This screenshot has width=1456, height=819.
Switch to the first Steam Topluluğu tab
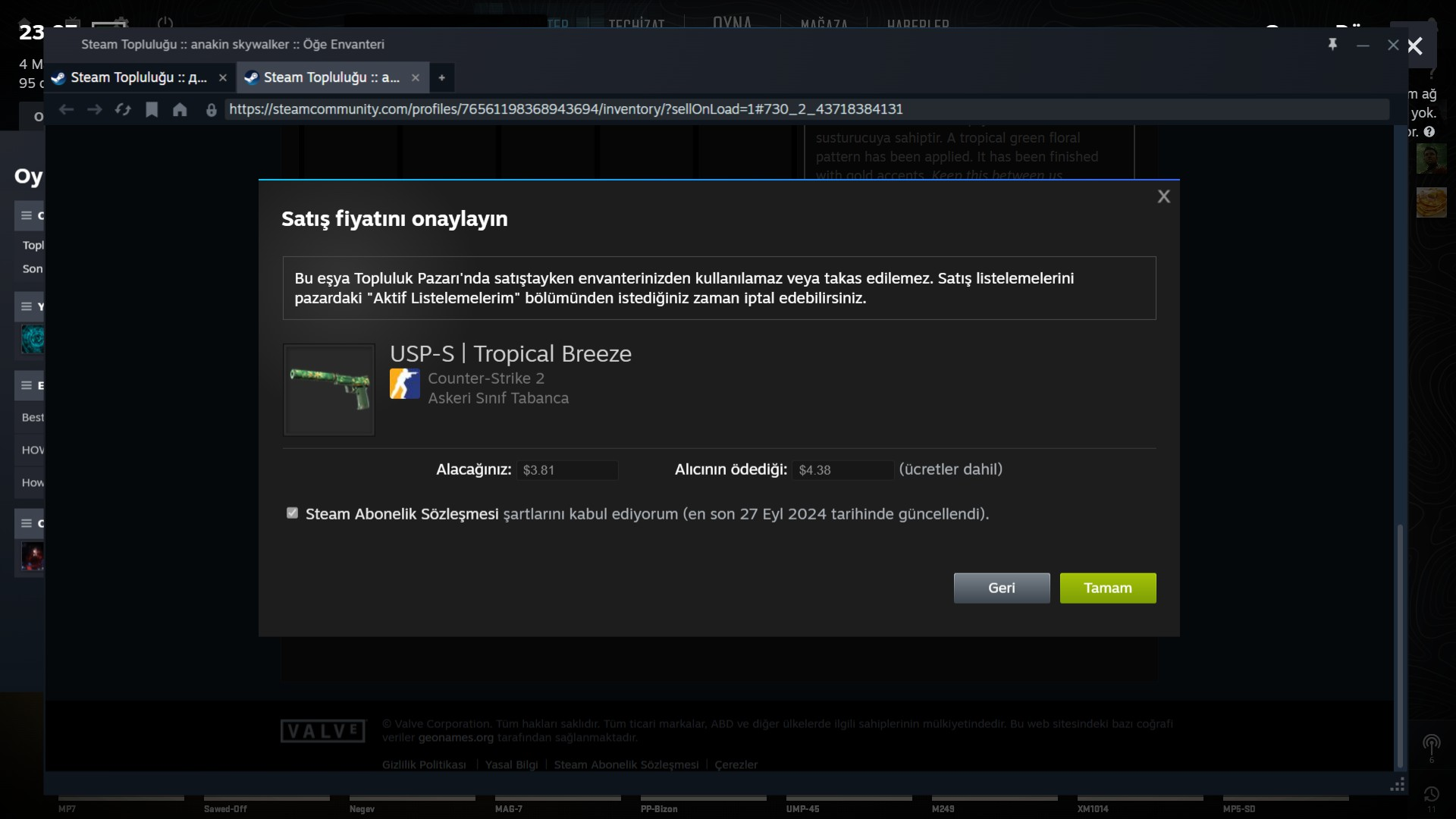click(139, 77)
